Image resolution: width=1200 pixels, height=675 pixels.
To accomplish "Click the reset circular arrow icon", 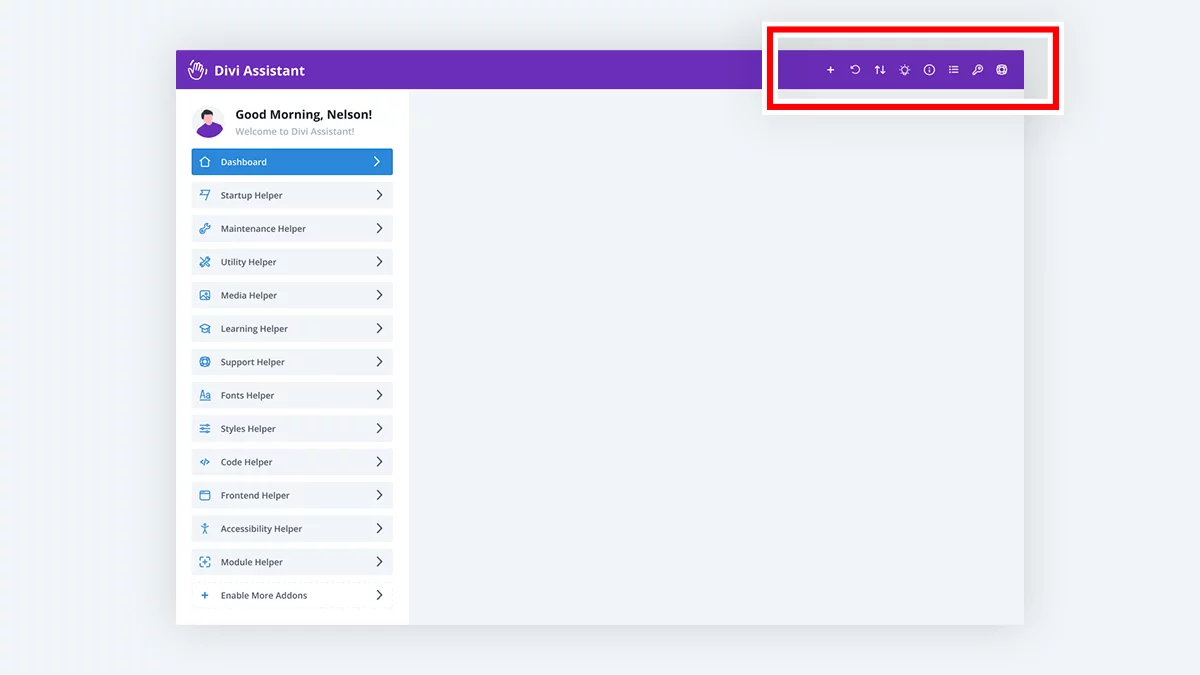I will [x=855, y=70].
